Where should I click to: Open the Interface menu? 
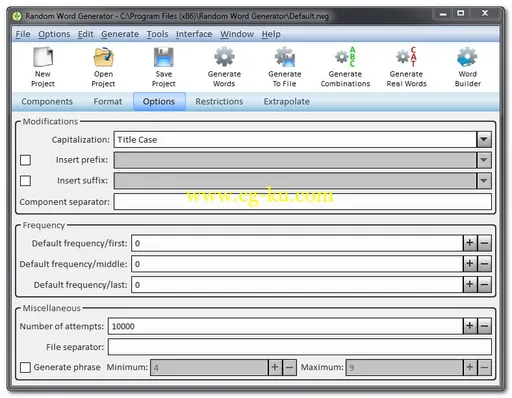pos(194,34)
